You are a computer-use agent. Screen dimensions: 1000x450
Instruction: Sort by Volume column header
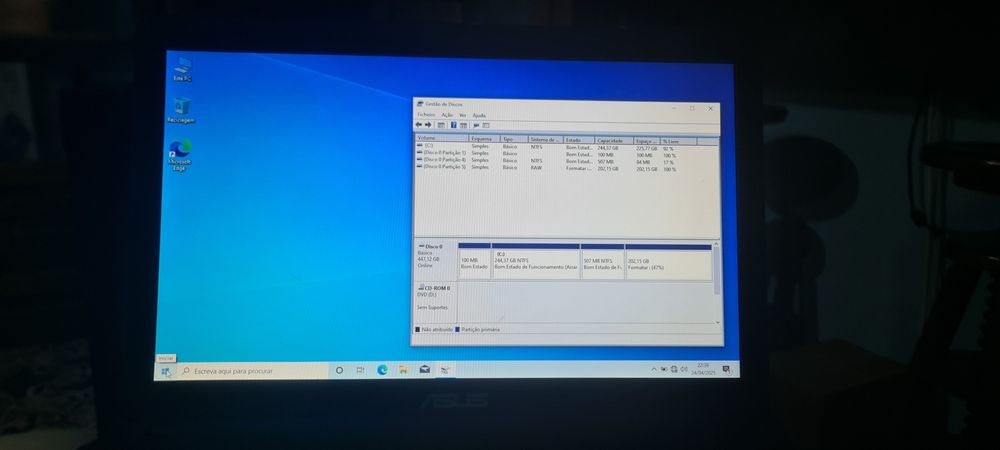tap(442, 140)
